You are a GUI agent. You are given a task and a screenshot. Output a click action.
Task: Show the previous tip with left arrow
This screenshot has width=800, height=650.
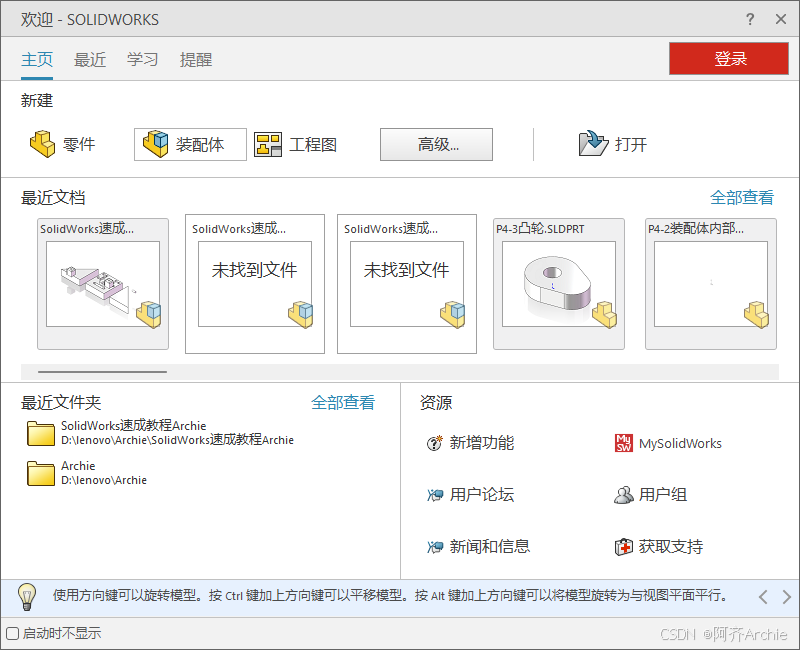(x=763, y=597)
